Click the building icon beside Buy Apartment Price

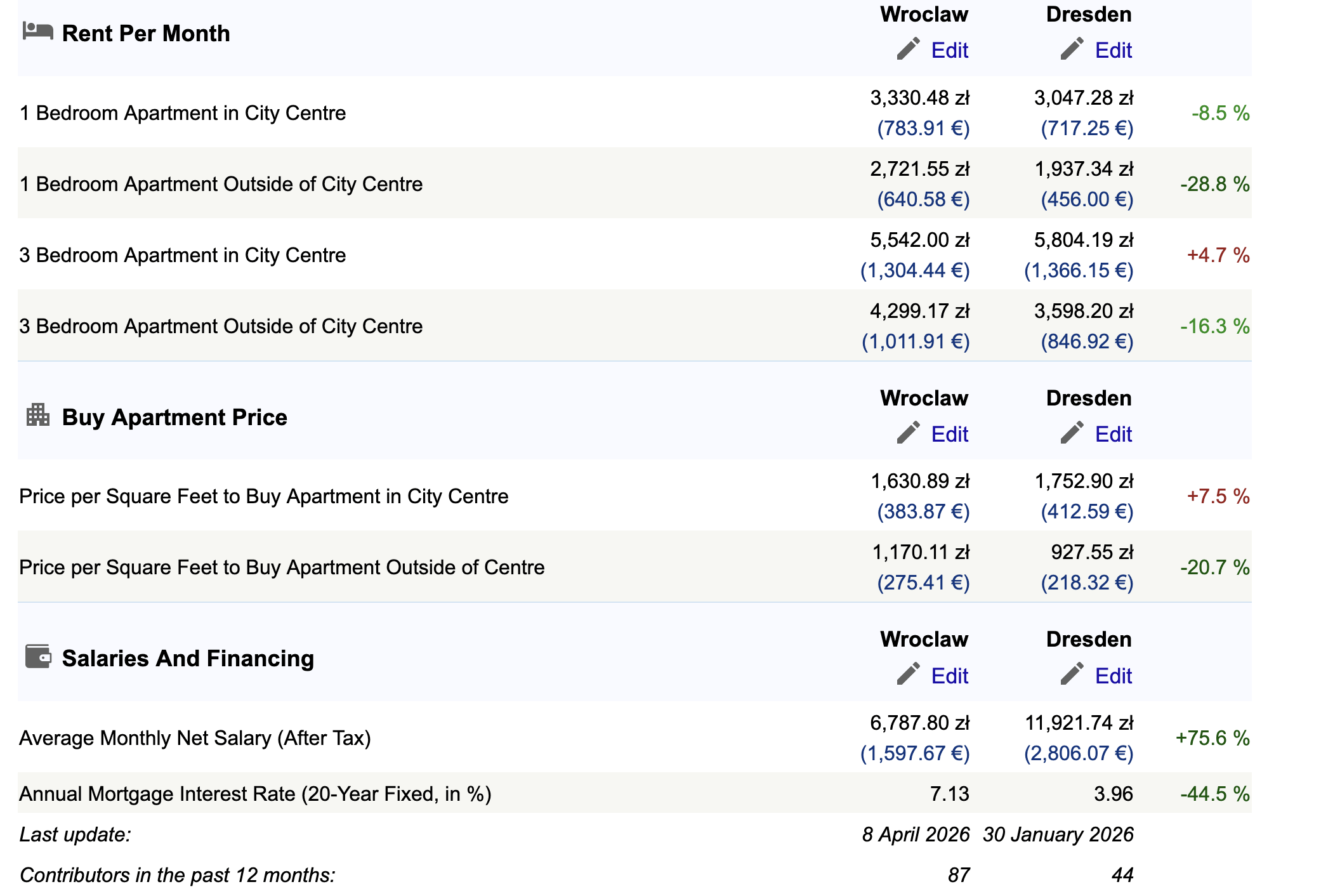pos(38,415)
